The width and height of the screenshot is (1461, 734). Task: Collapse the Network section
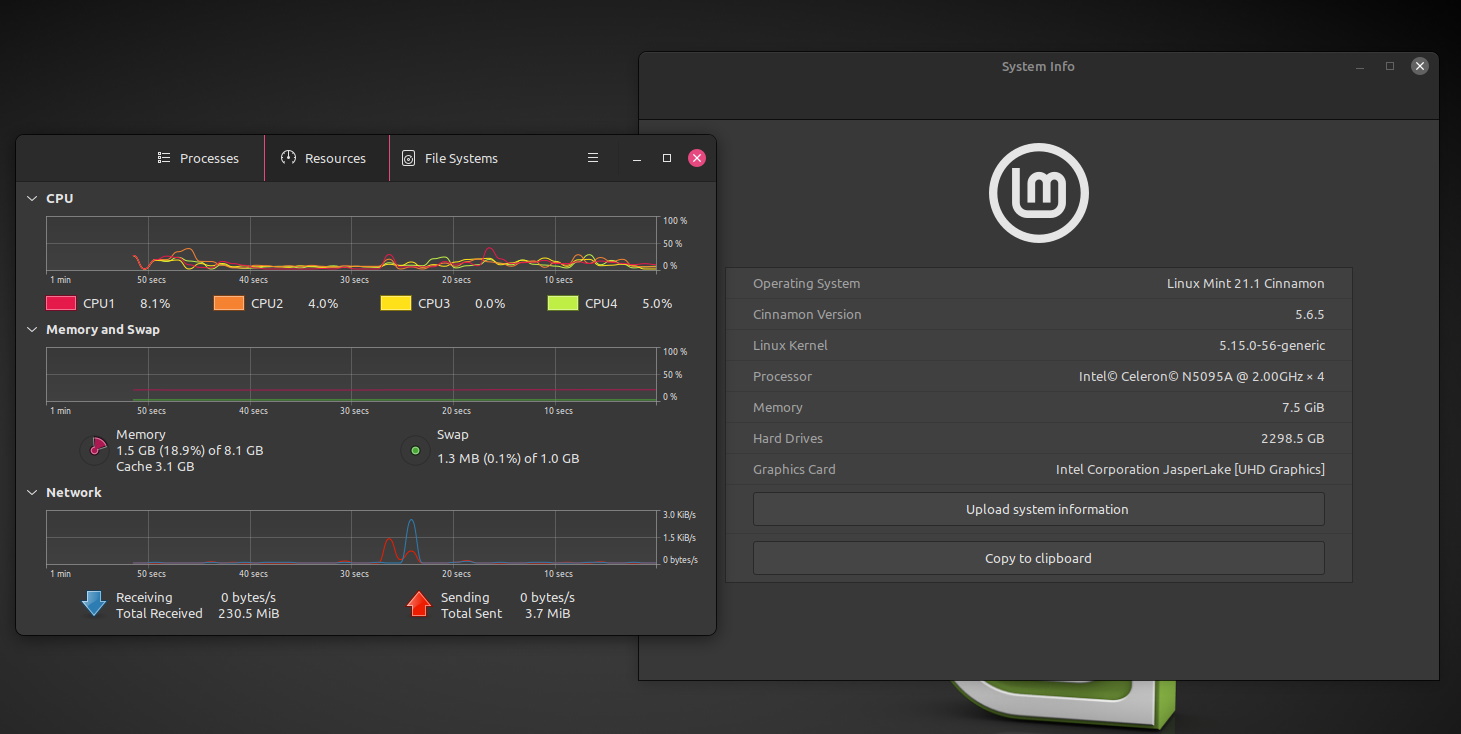32,492
